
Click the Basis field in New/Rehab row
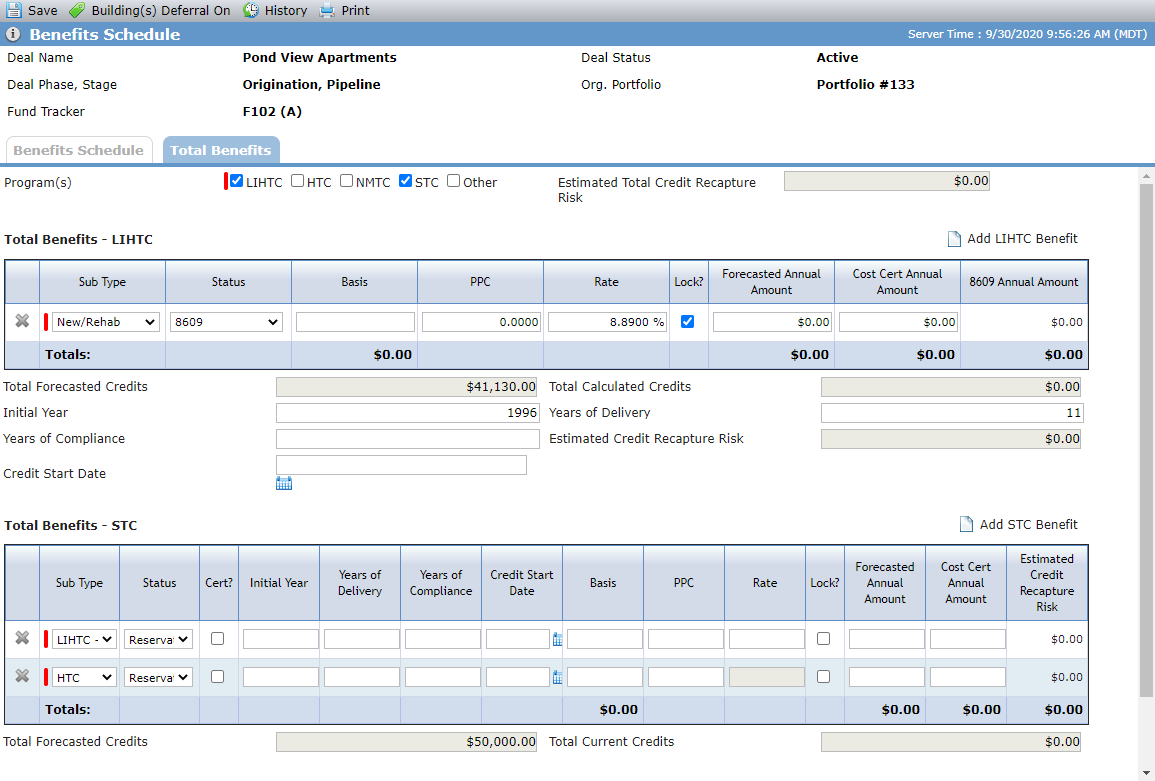(355, 322)
